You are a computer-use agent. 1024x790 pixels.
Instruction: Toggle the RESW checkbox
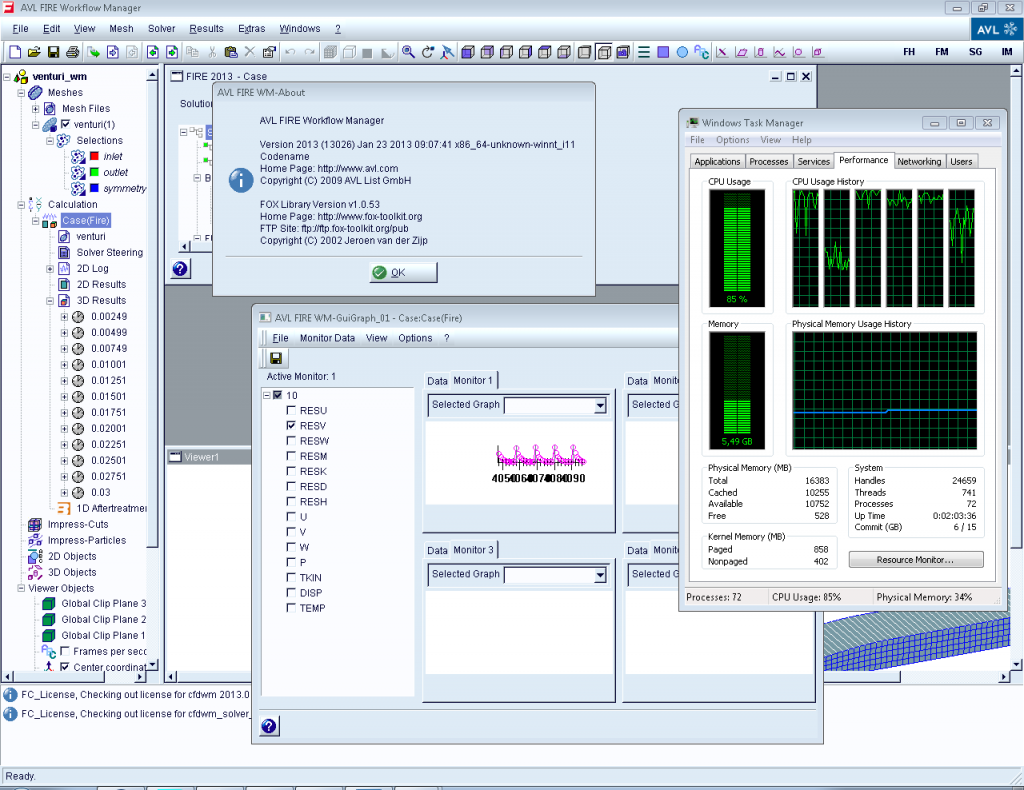coord(291,441)
